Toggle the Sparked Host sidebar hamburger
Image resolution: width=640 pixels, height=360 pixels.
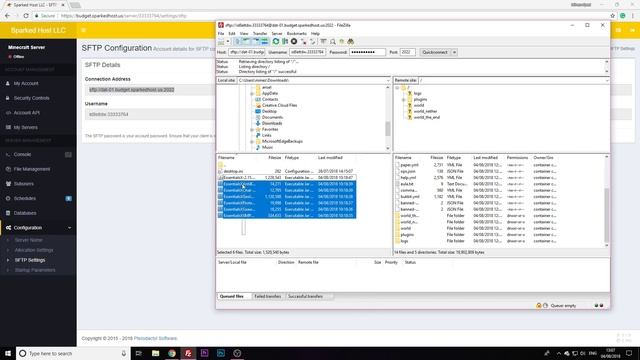(x=83, y=30)
